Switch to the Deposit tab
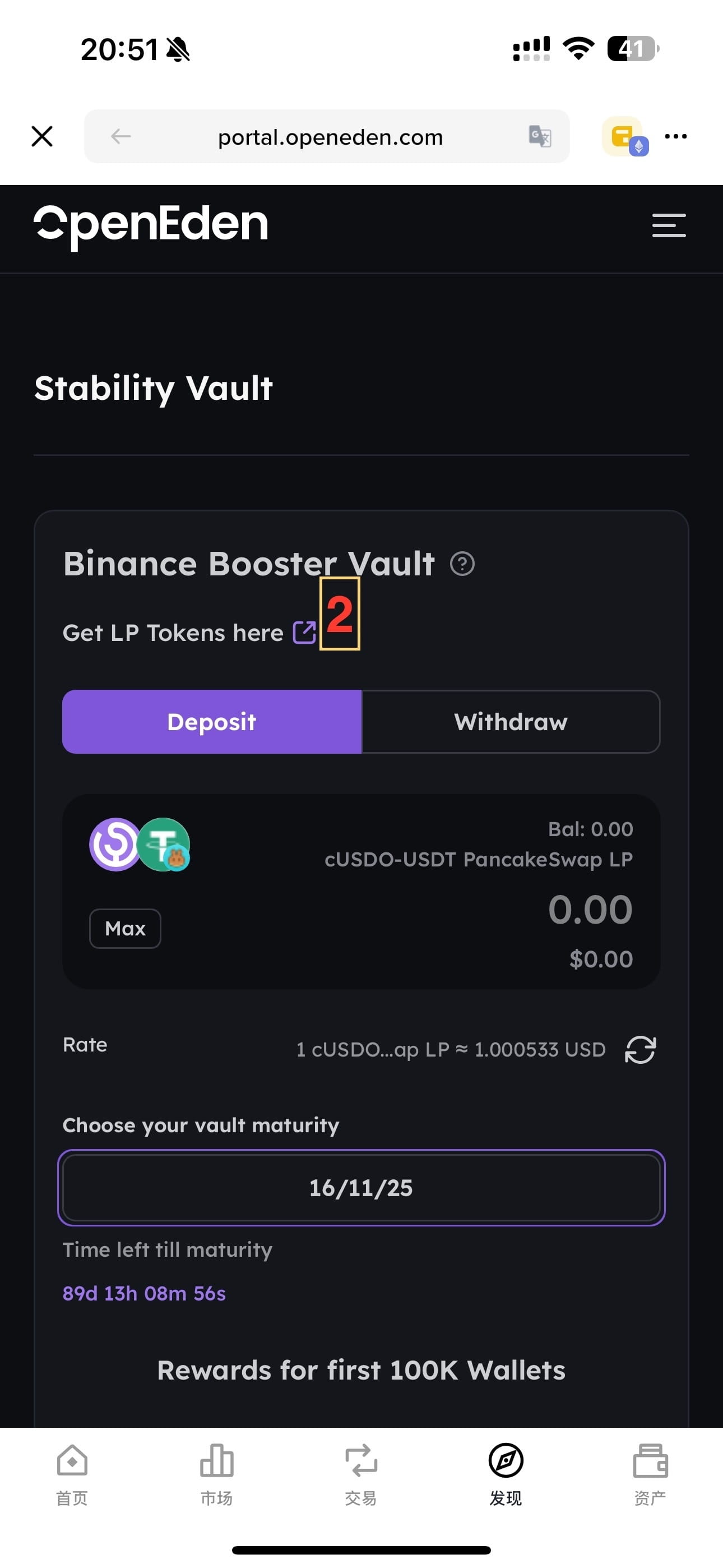 [x=212, y=722]
